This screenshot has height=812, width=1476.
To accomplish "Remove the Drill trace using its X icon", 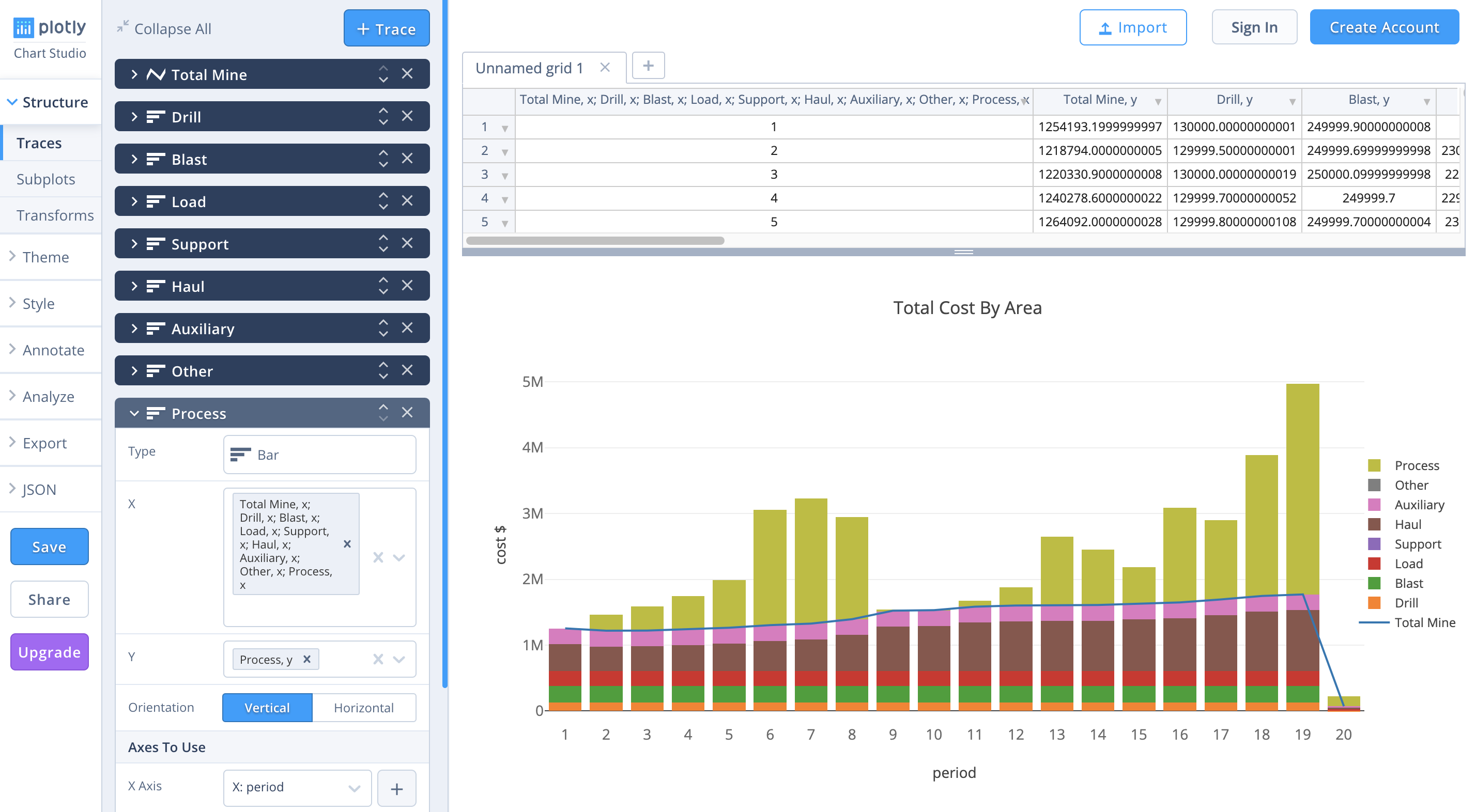I will pyautogui.click(x=407, y=116).
